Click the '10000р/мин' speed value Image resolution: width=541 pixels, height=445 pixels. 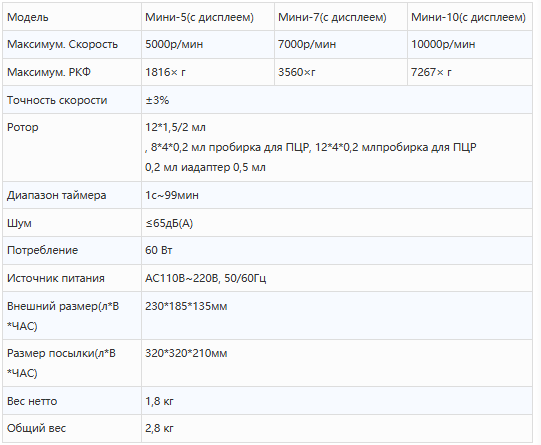443,44
